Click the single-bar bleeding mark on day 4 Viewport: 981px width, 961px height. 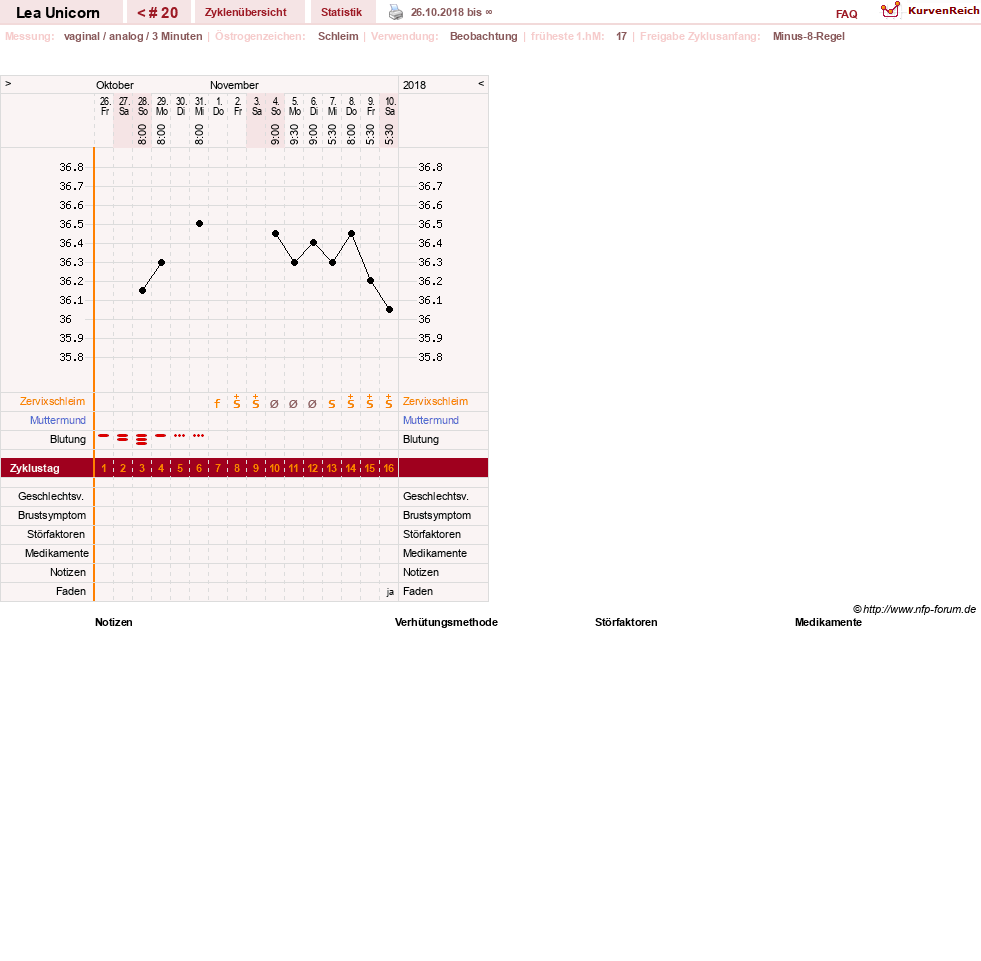[x=161, y=435]
